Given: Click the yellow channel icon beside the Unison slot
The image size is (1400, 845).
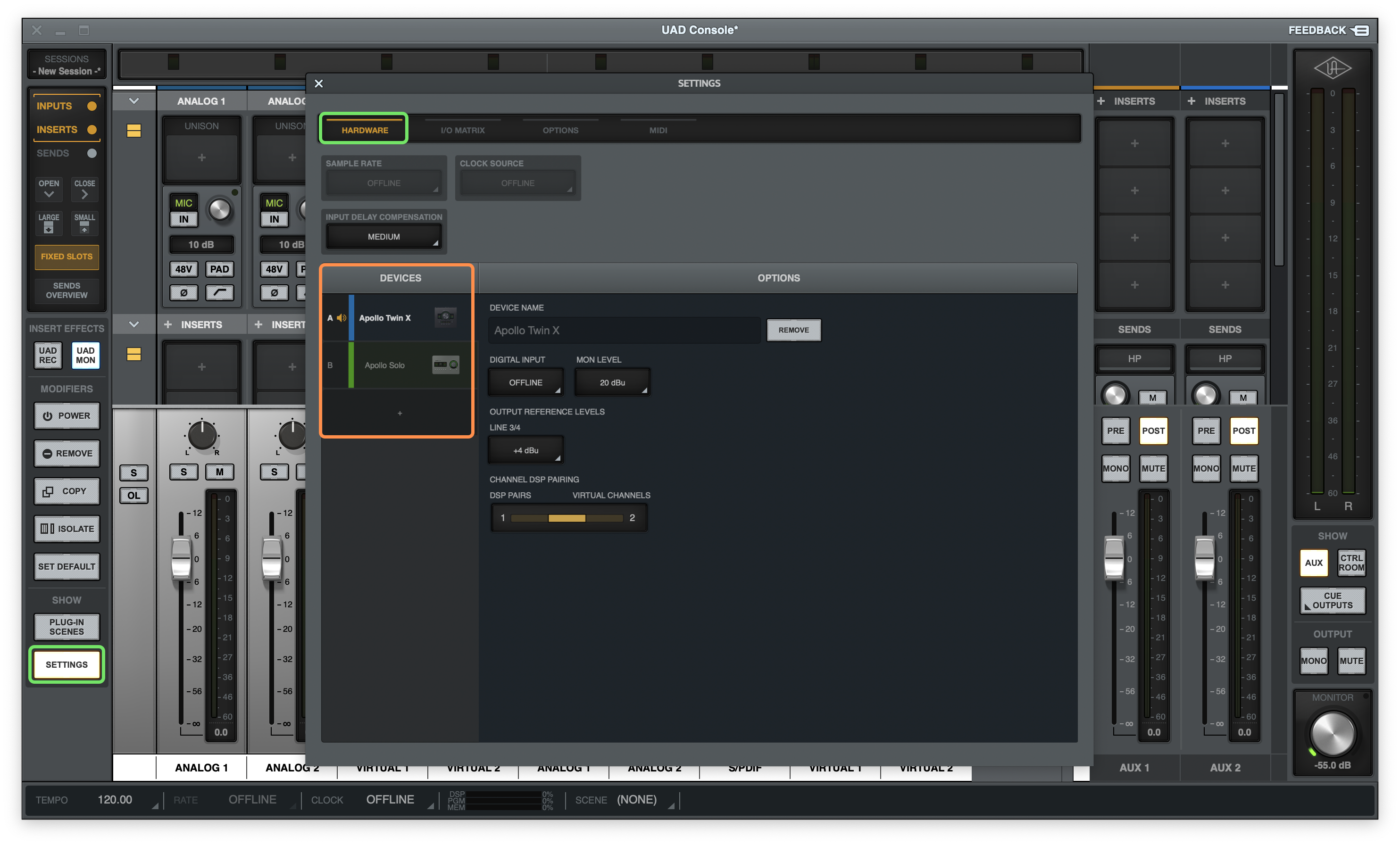Looking at the screenshot, I should (134, 131).
